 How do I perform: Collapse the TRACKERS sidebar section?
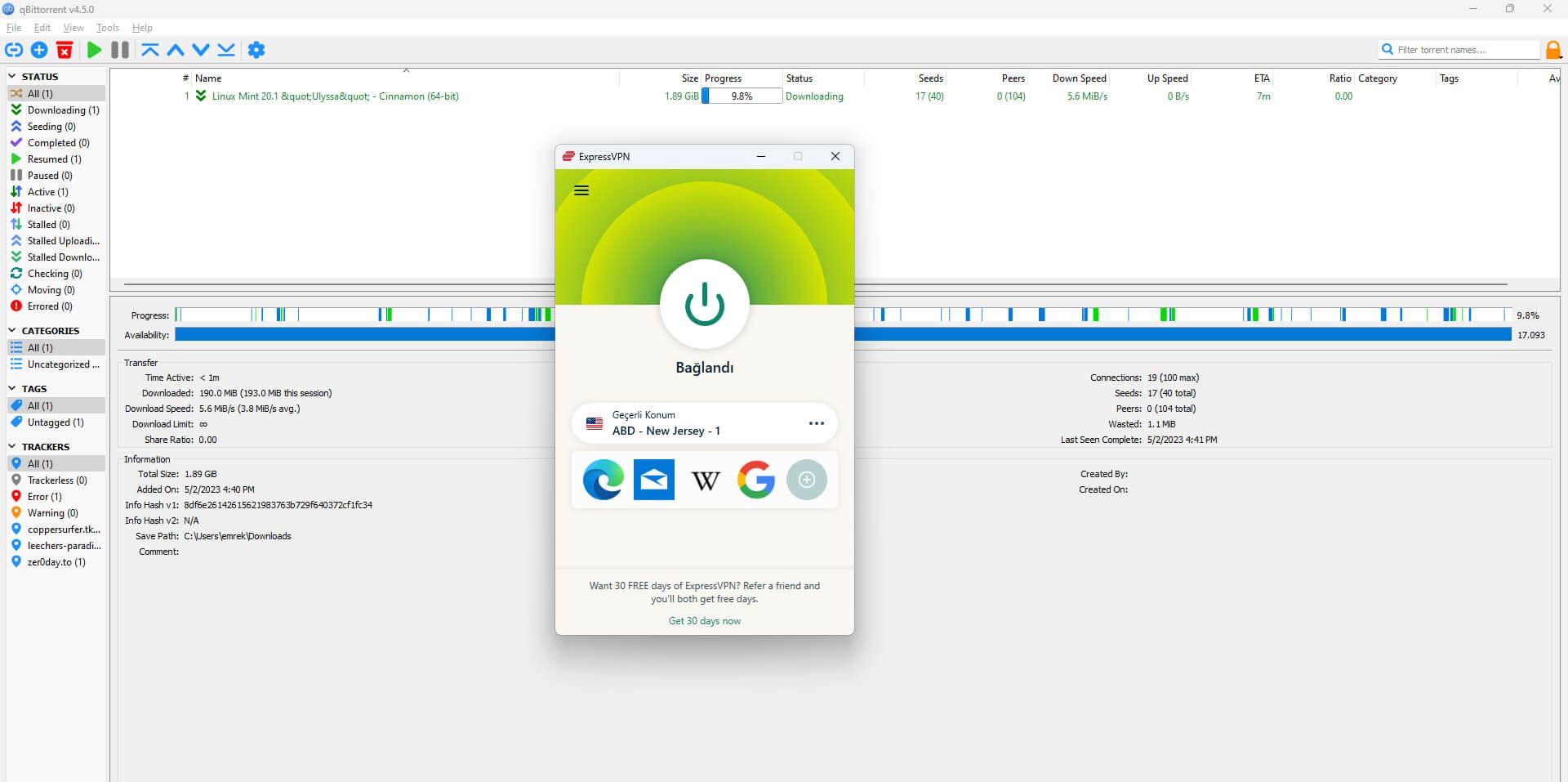point(12,446)
